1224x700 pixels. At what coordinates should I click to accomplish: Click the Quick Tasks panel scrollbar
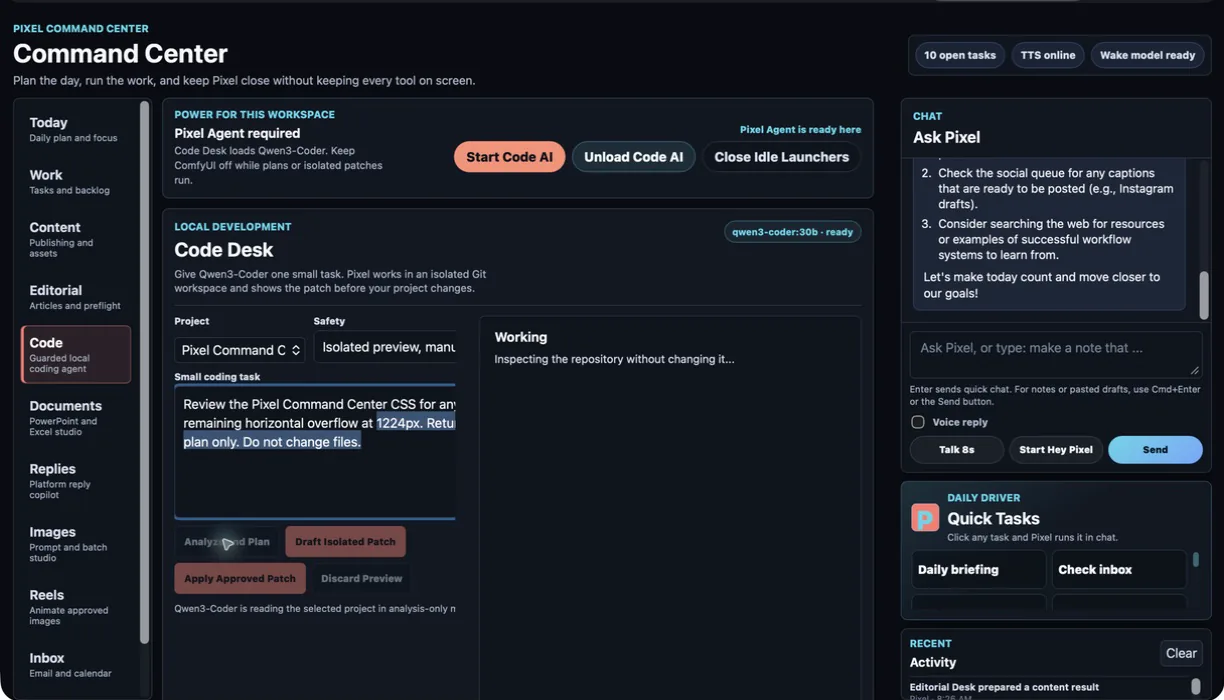coord(1195,560)
